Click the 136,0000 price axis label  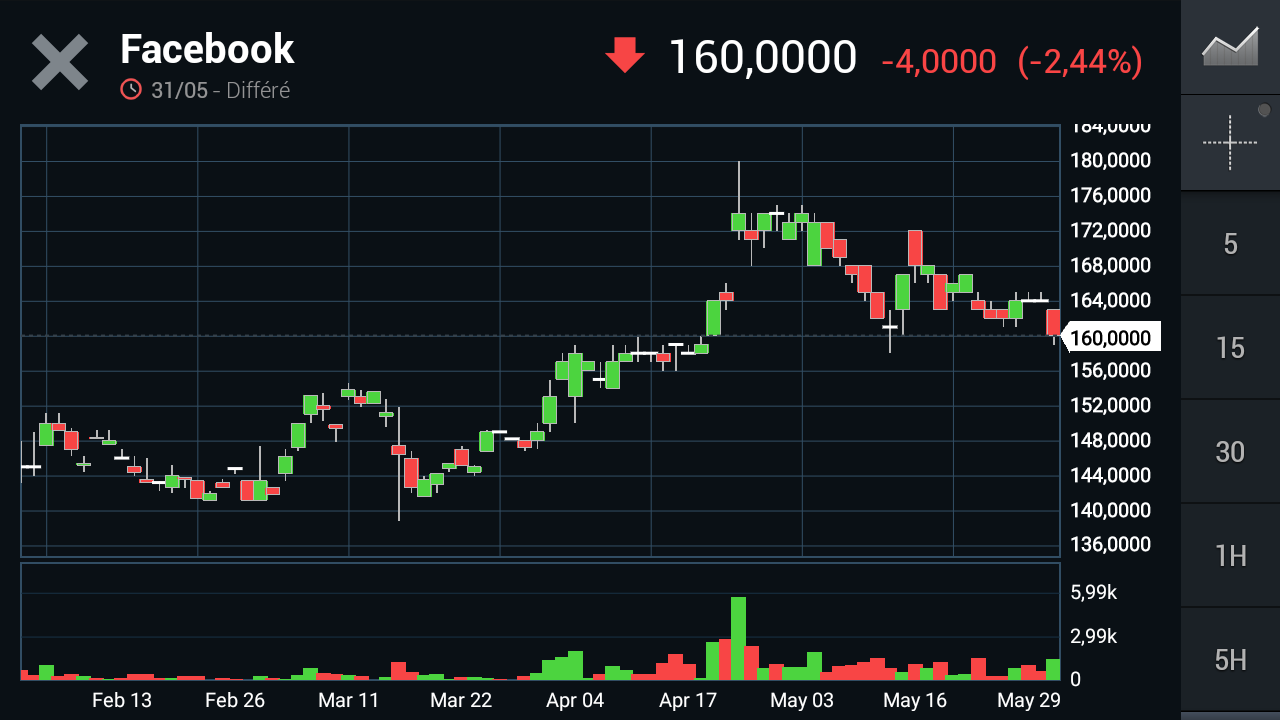pyautogui.click(x=1110, y=545)
